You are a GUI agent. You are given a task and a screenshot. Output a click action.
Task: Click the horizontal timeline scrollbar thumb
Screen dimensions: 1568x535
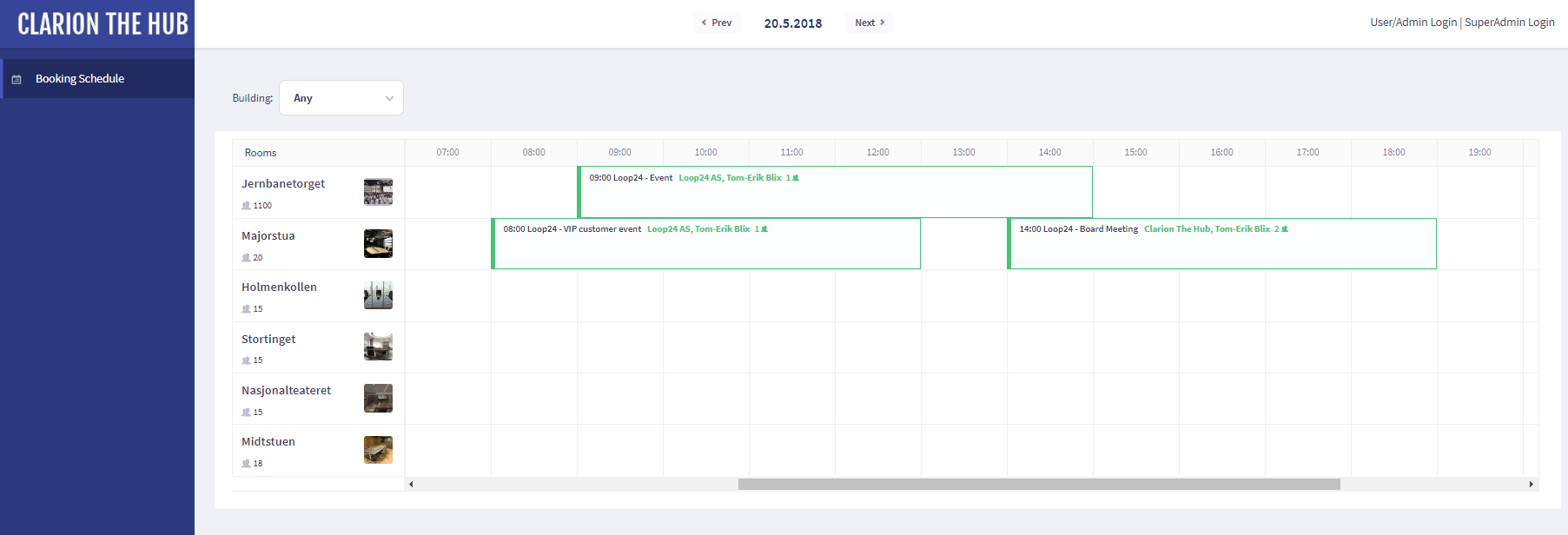coord(1038,485)
